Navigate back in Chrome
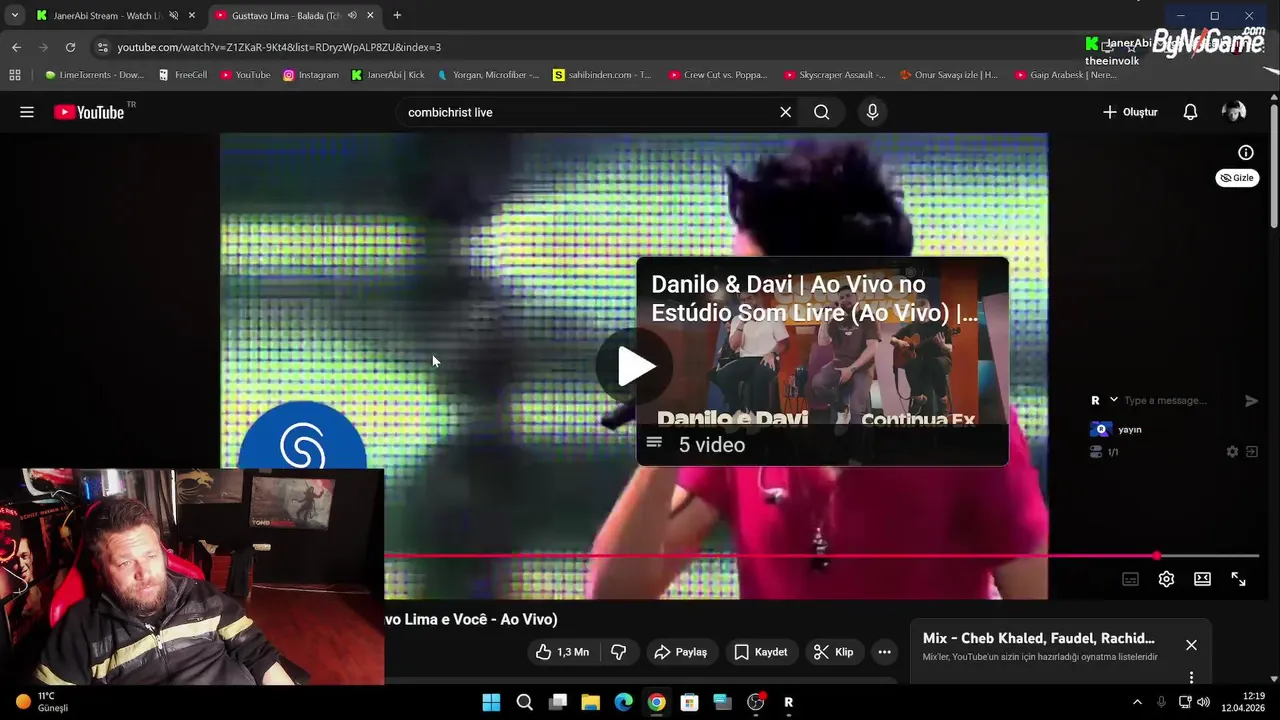The width and height of the screenshot is (1280, 720). point(16,47)
